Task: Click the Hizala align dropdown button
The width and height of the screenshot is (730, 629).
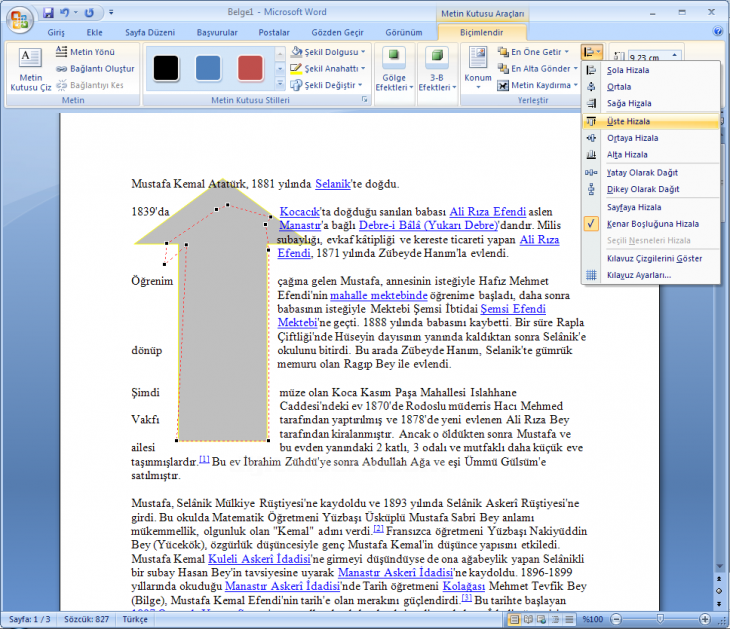Action: 592,52
